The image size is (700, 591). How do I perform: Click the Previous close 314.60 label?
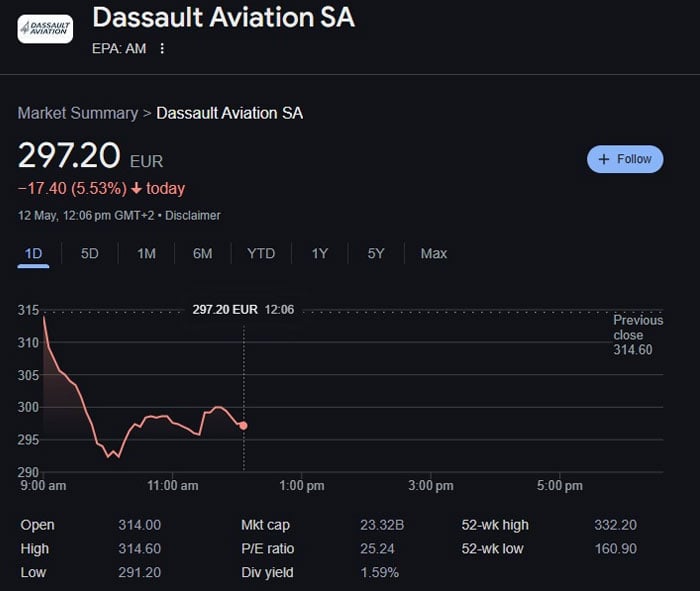(638, 335)
